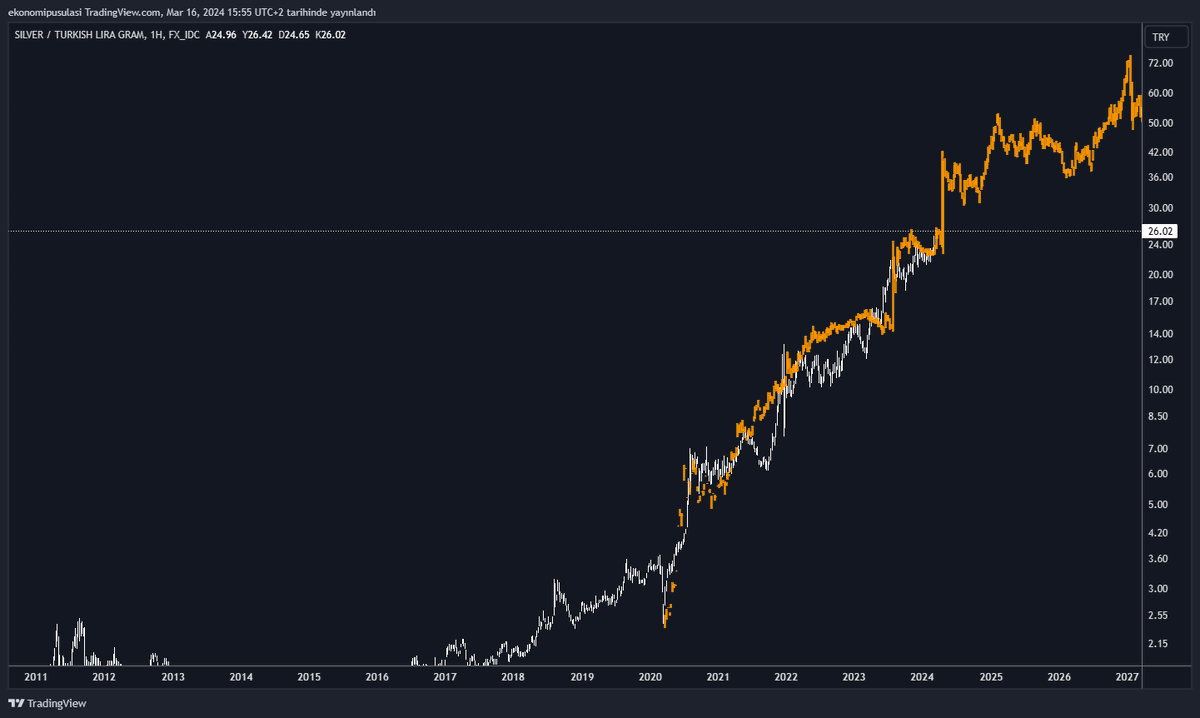Image resolution: width=1200 pixels, height=718 pixels.
Task: Click the 2.15 price axis label
Action: [1158, 644]
